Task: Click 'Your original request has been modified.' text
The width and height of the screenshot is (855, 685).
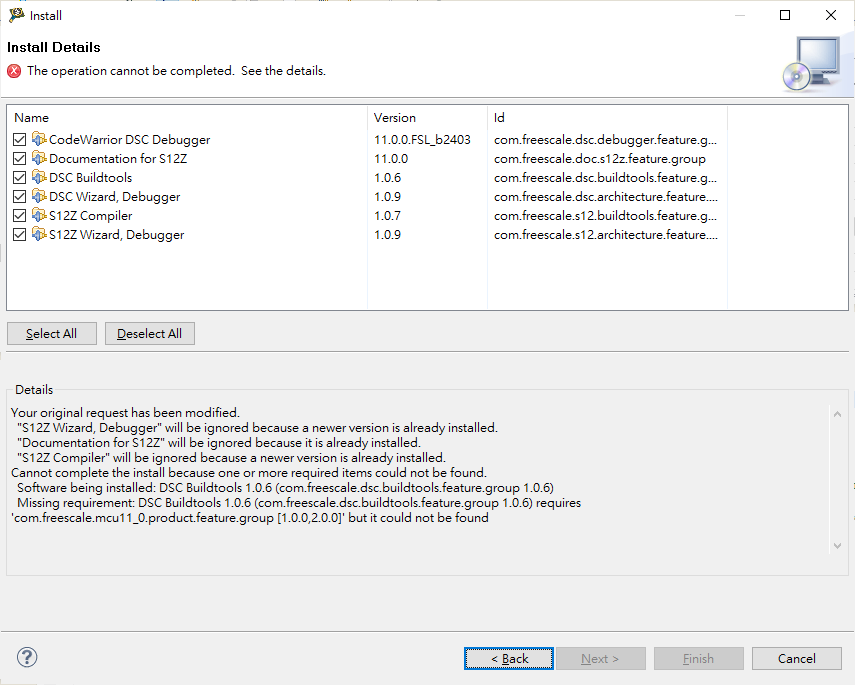Action: click(125, 412)
